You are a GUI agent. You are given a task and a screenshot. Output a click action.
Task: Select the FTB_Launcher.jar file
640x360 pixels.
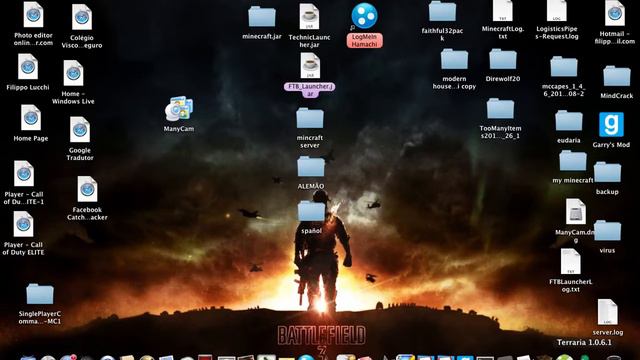[x=310, y=66]
